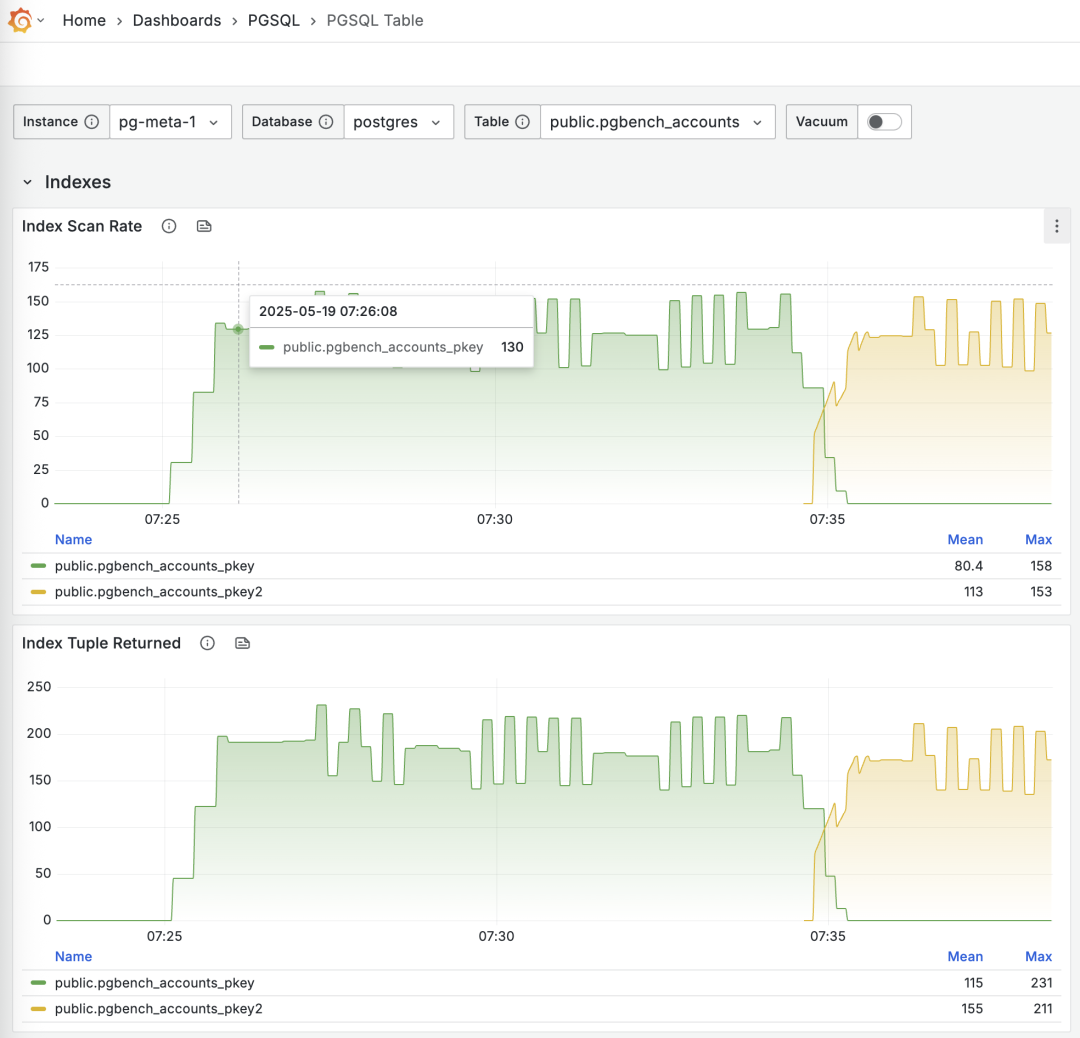Toggle pgbench_accounts_pkey series in Index Tuple Returned legend
The height and width of the screenshot is (1038, 1080).
154,983
